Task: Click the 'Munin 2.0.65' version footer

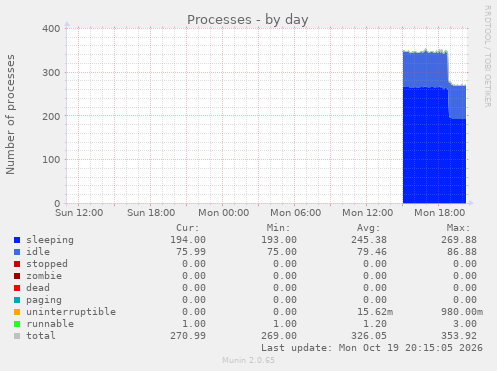Action: (248, 360)
